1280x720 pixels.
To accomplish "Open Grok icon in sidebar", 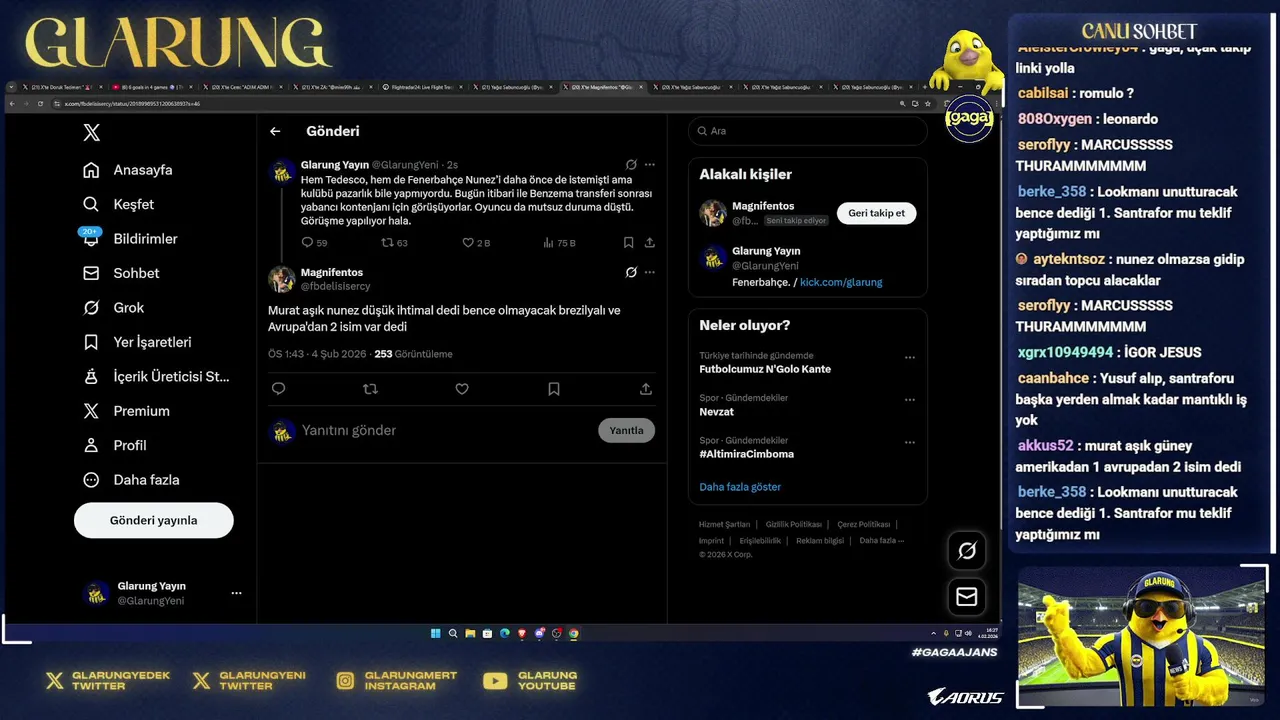I will pyautogui.click(x=91, y=307).
